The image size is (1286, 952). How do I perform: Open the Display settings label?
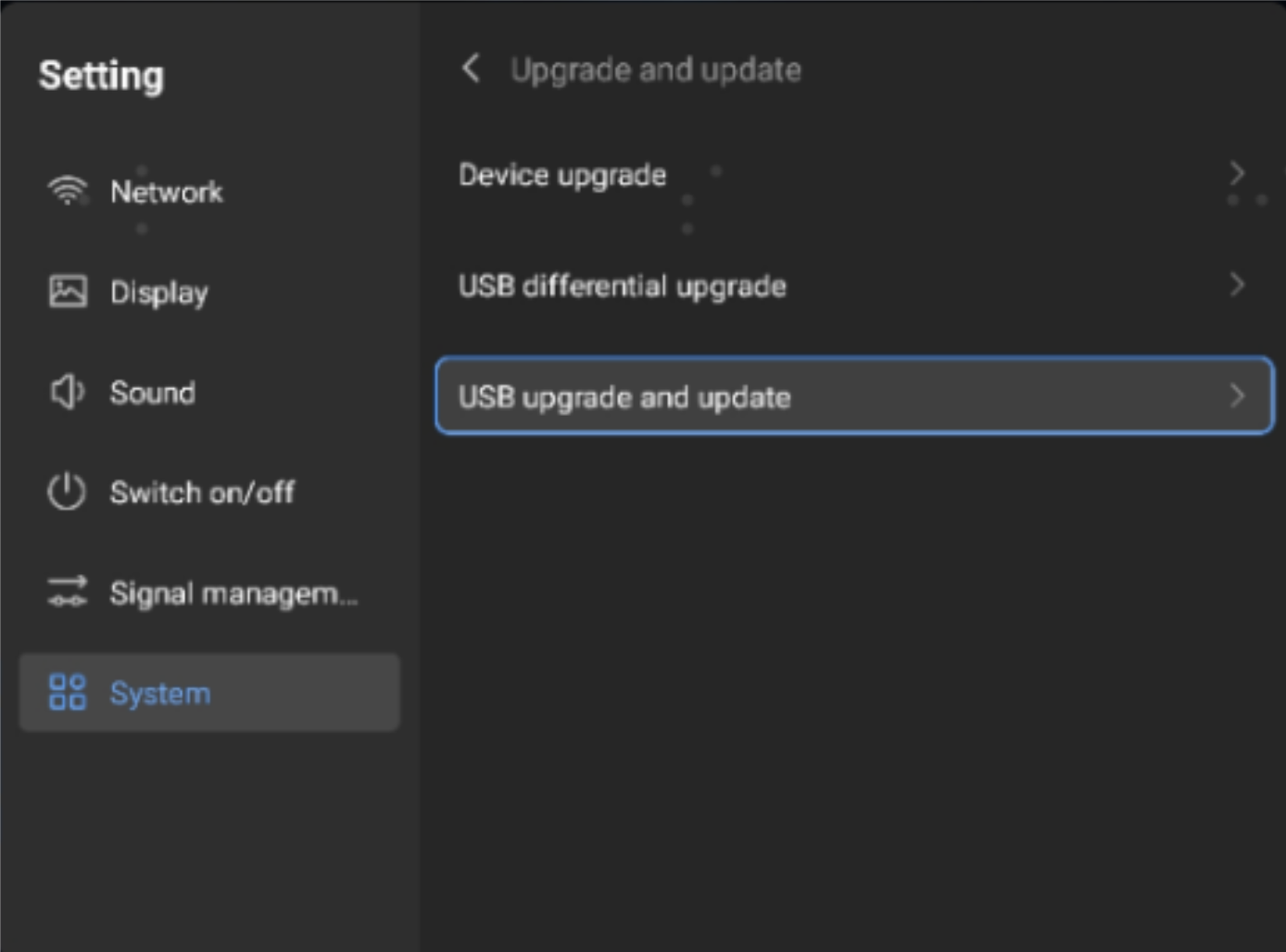point(159,293)
